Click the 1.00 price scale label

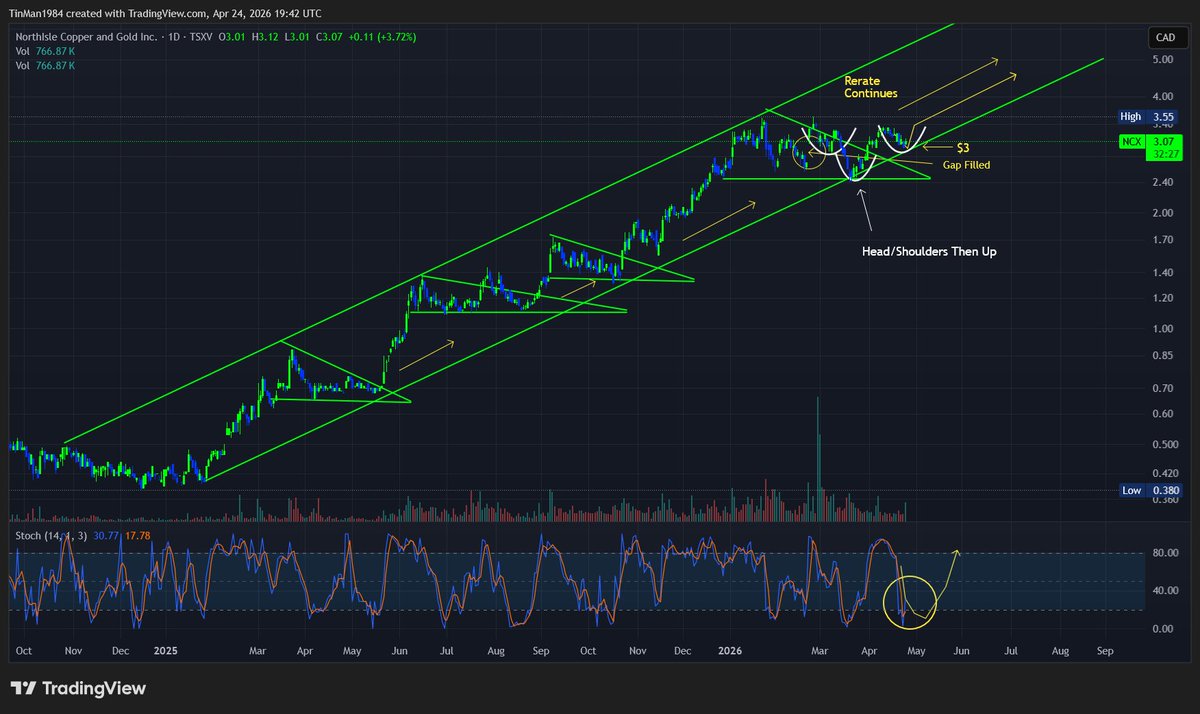[x=1161, y=328]
